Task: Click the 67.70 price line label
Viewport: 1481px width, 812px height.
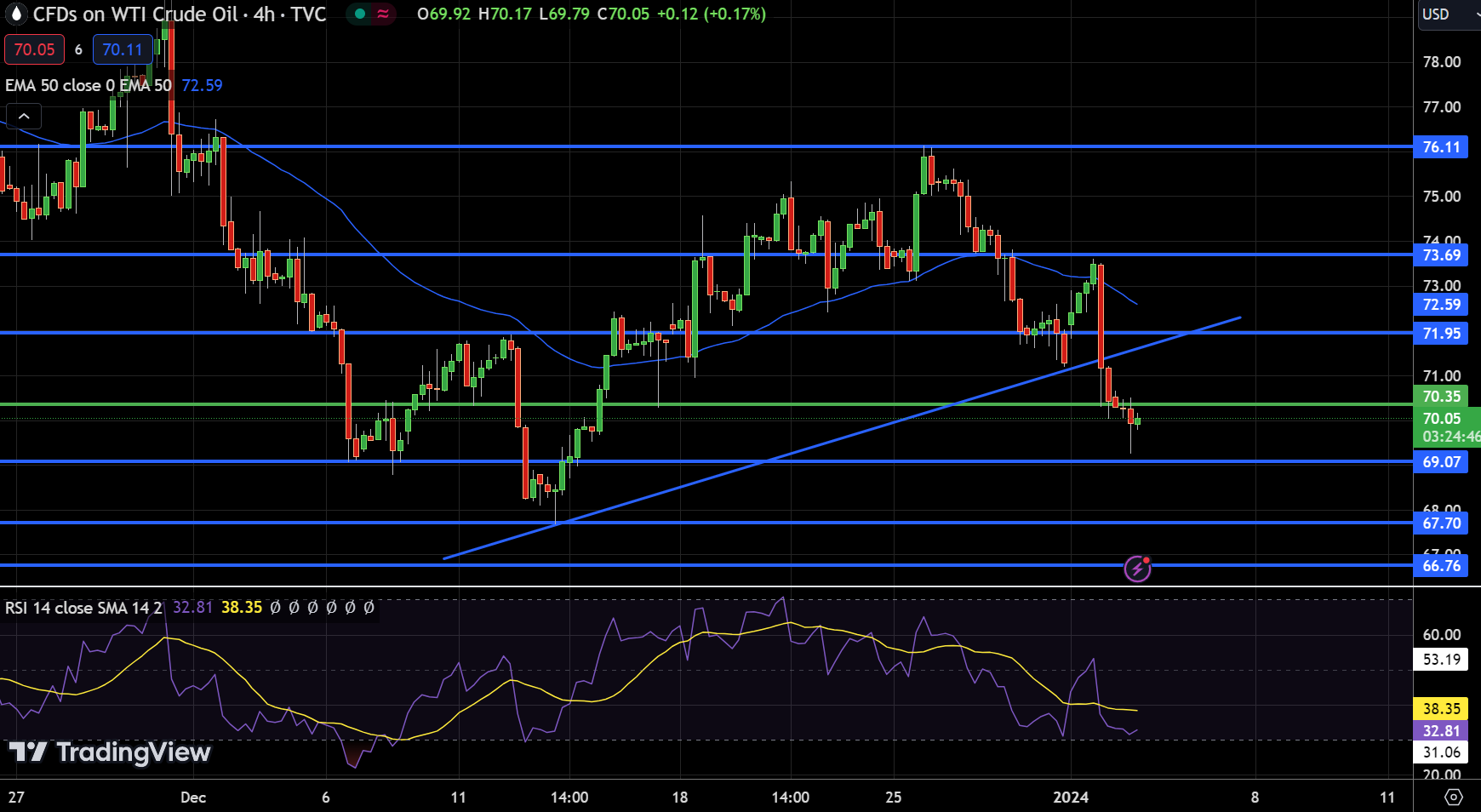Action: pyautogui.click(x=1441, y=523)
